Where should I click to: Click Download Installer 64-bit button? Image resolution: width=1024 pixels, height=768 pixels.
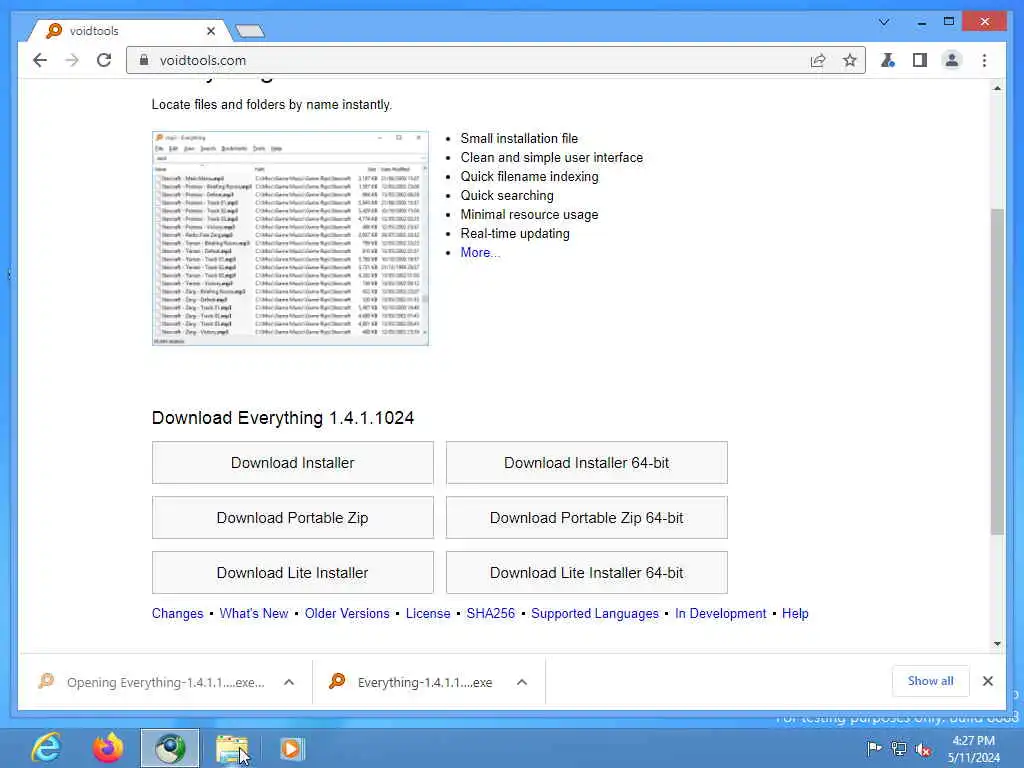(586, 462)
